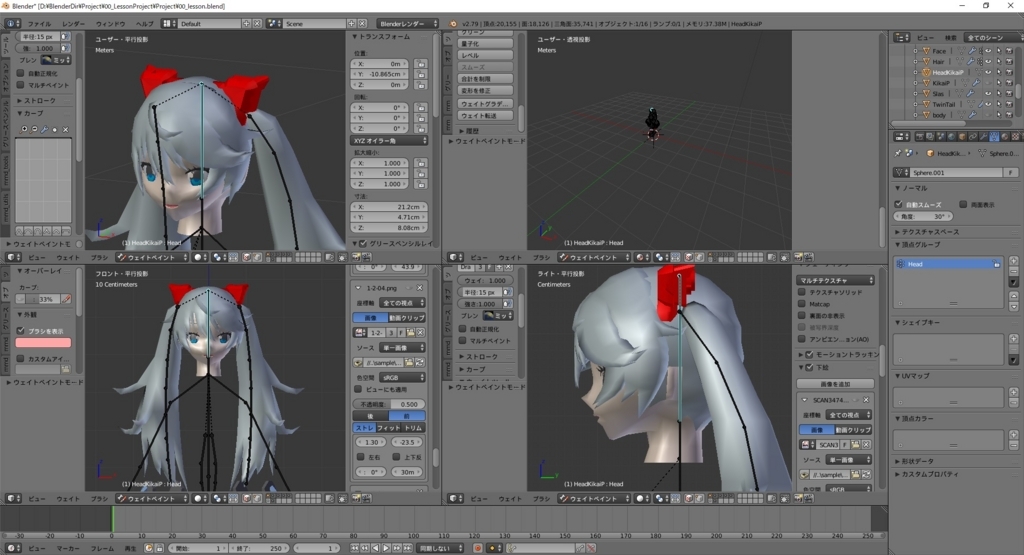Enable the textured solid checkbox

click(801, 292)
